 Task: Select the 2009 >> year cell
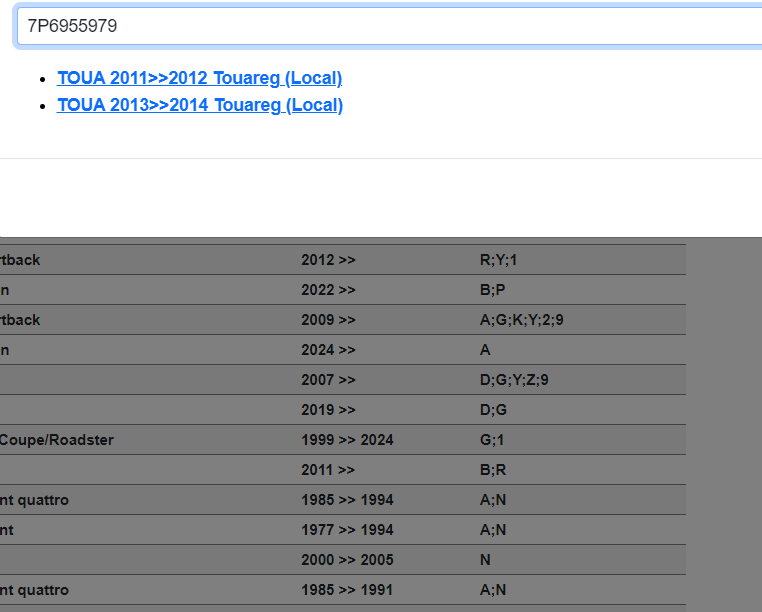328,320
